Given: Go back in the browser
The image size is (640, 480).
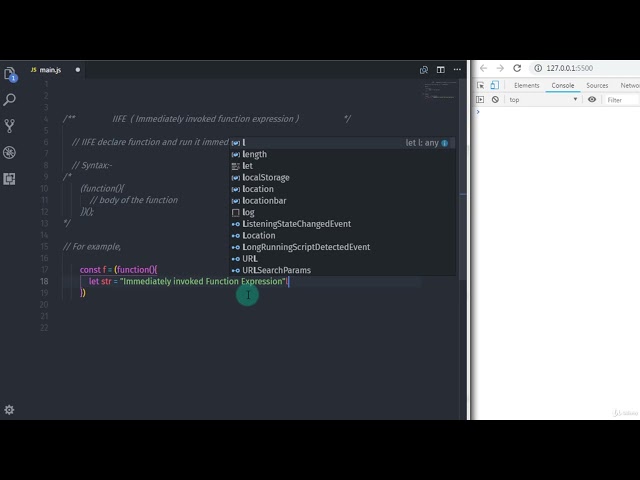Looking at the screenshot, I should [483, 68].
